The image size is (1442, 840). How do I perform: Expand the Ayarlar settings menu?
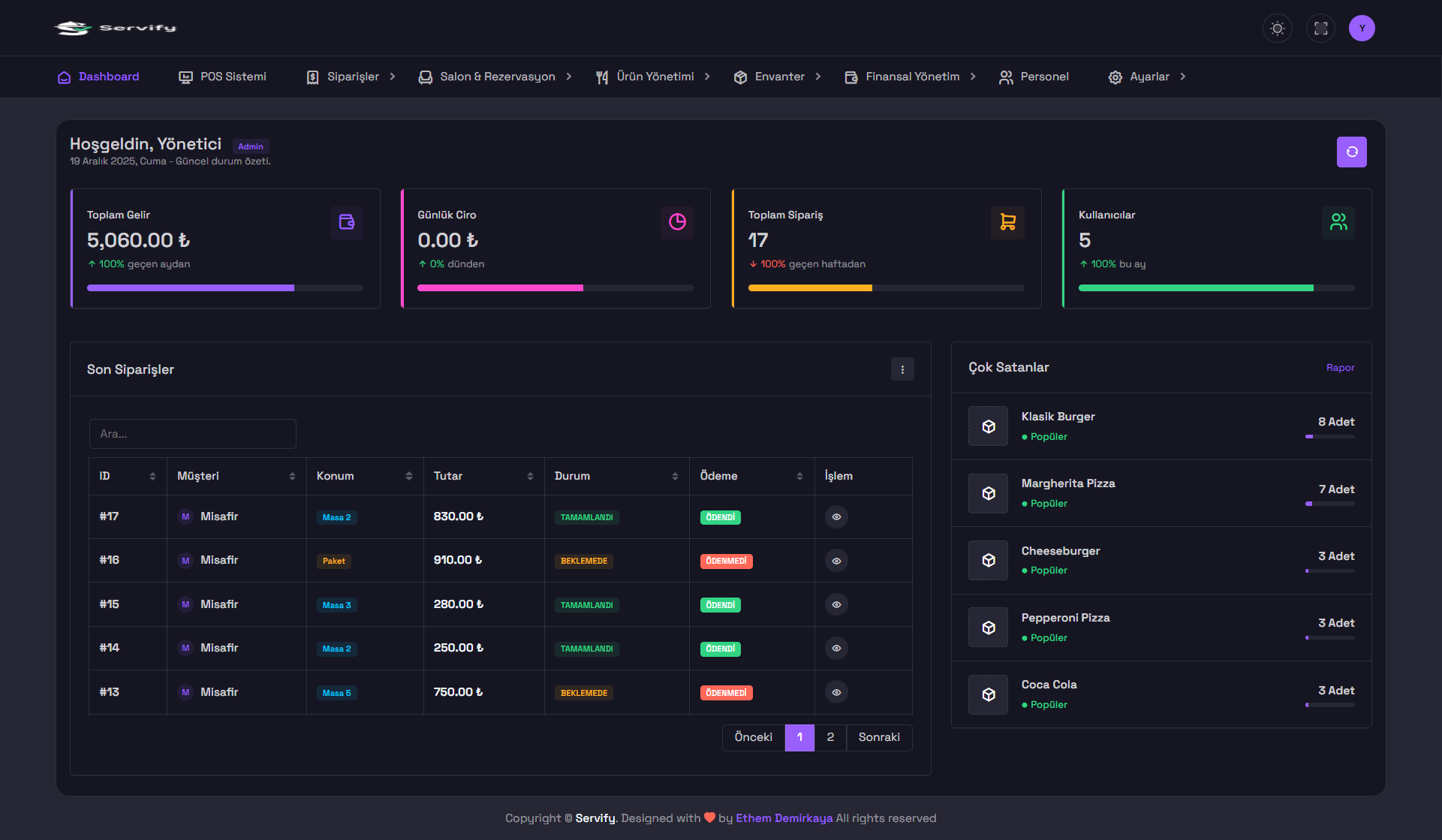point(1148,77)
